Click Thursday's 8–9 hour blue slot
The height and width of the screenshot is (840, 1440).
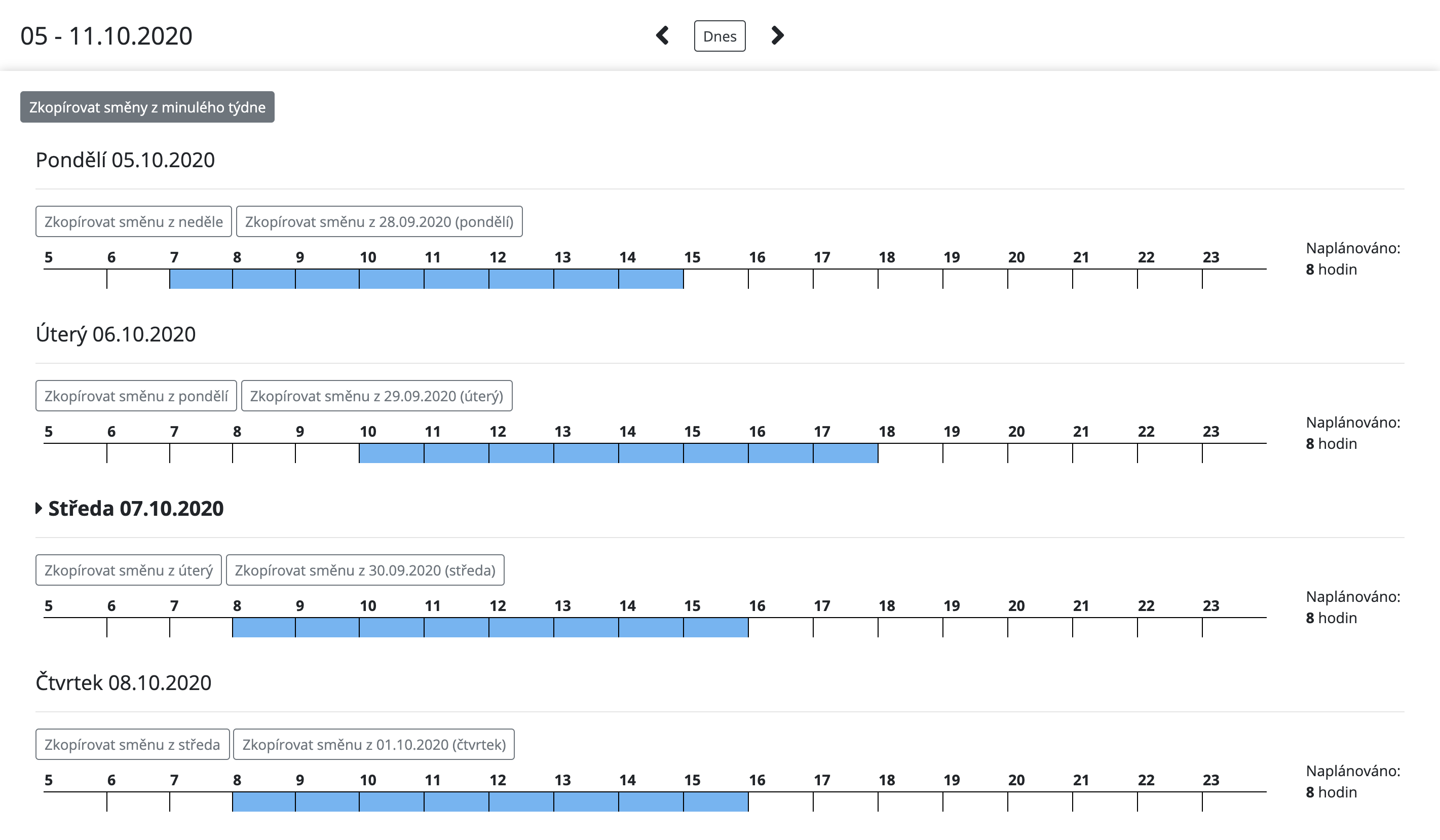pyautogui.click(x=263, y=803)
